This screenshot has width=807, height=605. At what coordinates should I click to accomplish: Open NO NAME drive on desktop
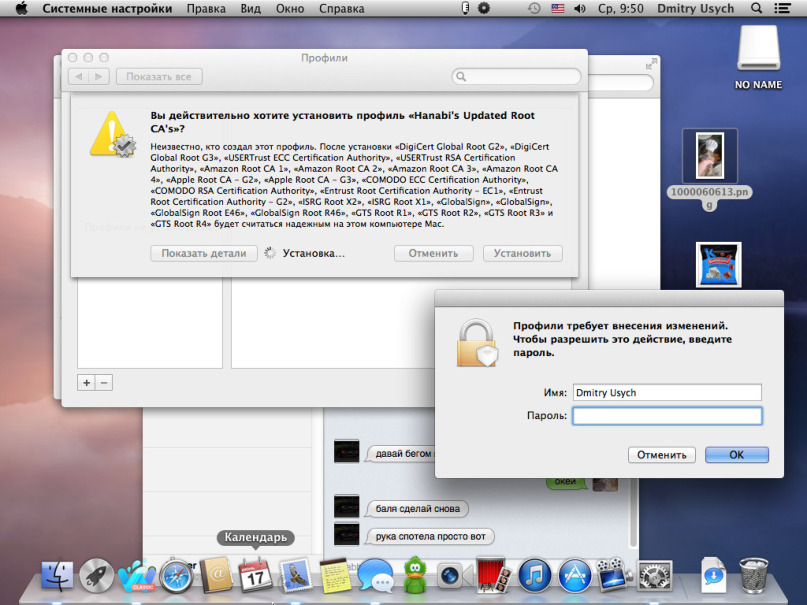[758, 58]
